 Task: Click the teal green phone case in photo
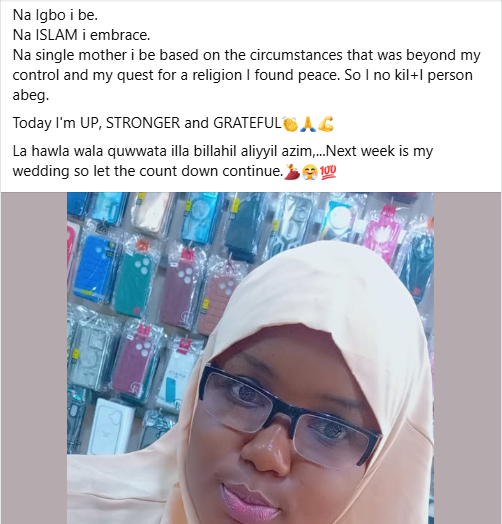point(134,283)
